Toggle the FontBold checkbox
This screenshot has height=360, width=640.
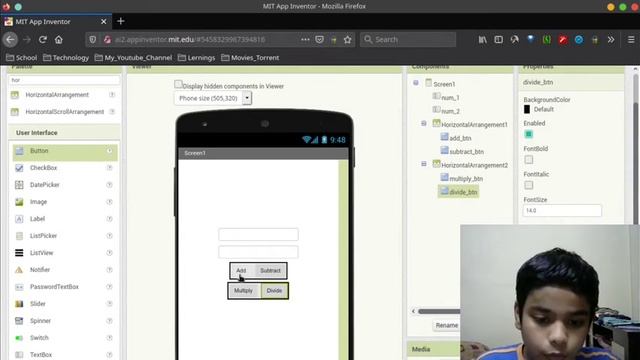pos(529,160)
